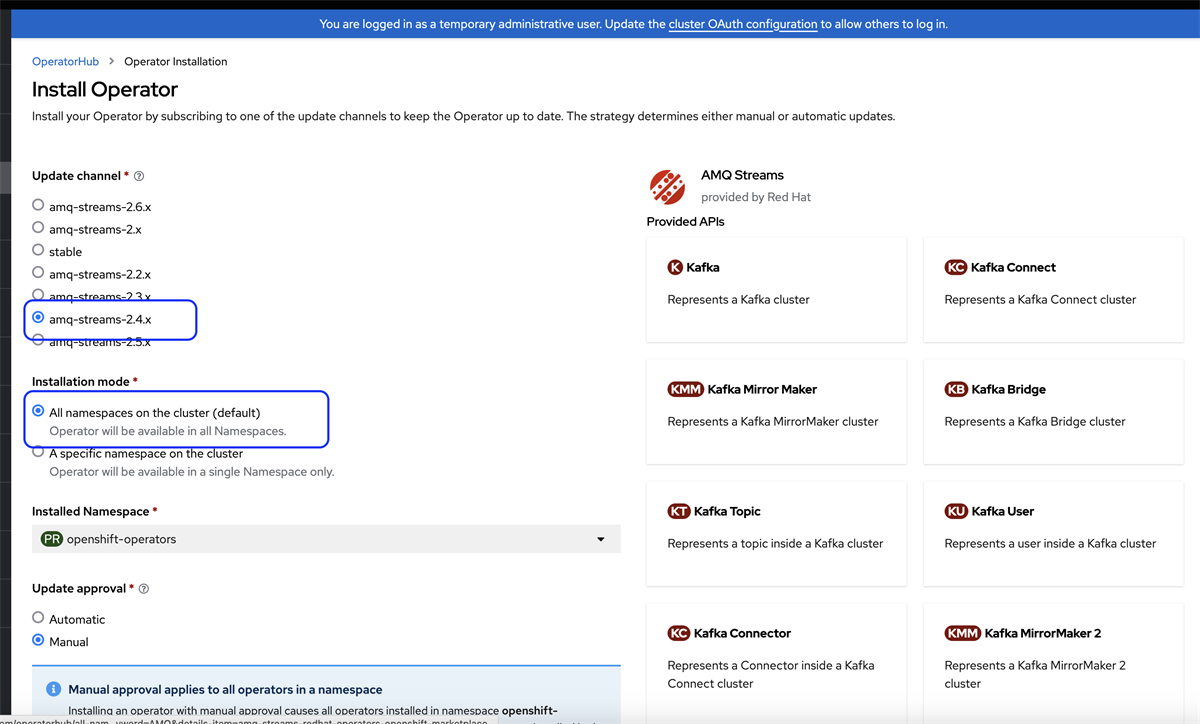The image size is (1200, 724).
Task: Click the Kafka K badge icon
Action: pos(675,267)
